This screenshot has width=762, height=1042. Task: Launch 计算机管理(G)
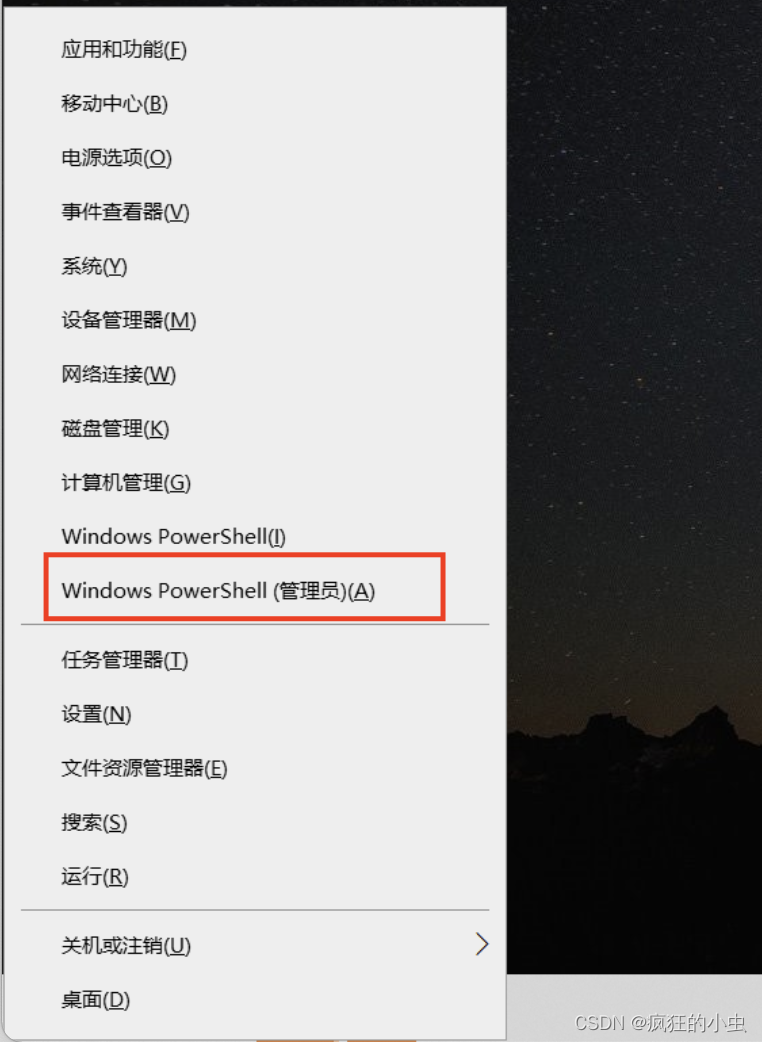255,483
